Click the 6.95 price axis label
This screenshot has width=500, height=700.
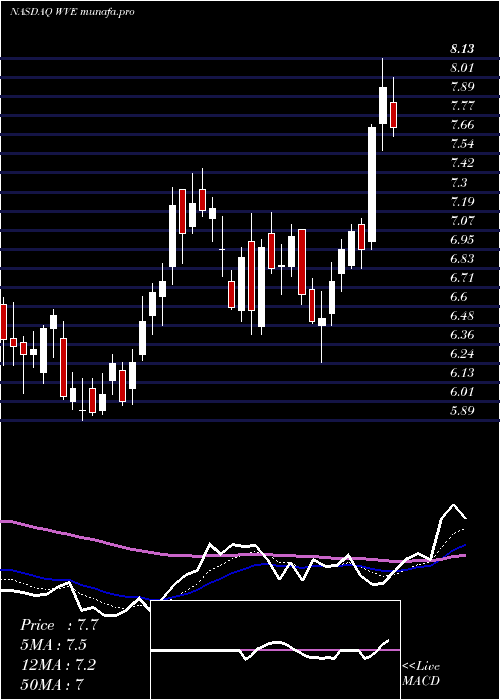[462, 239]
